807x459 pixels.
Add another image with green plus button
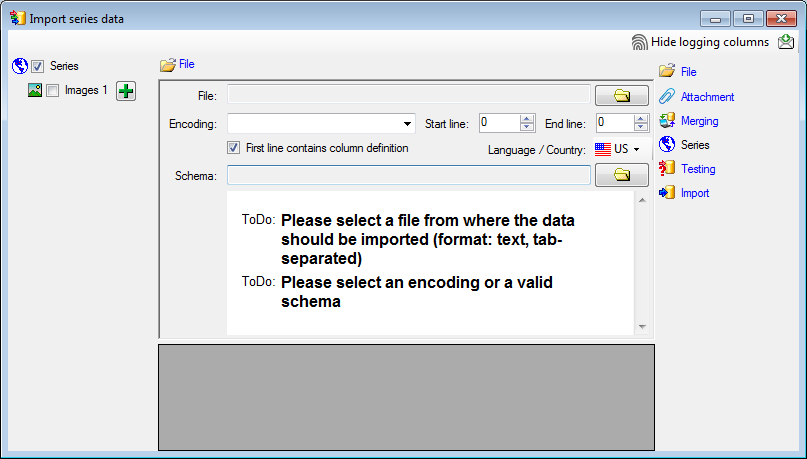pyautogui.click(x=126, y=91)
